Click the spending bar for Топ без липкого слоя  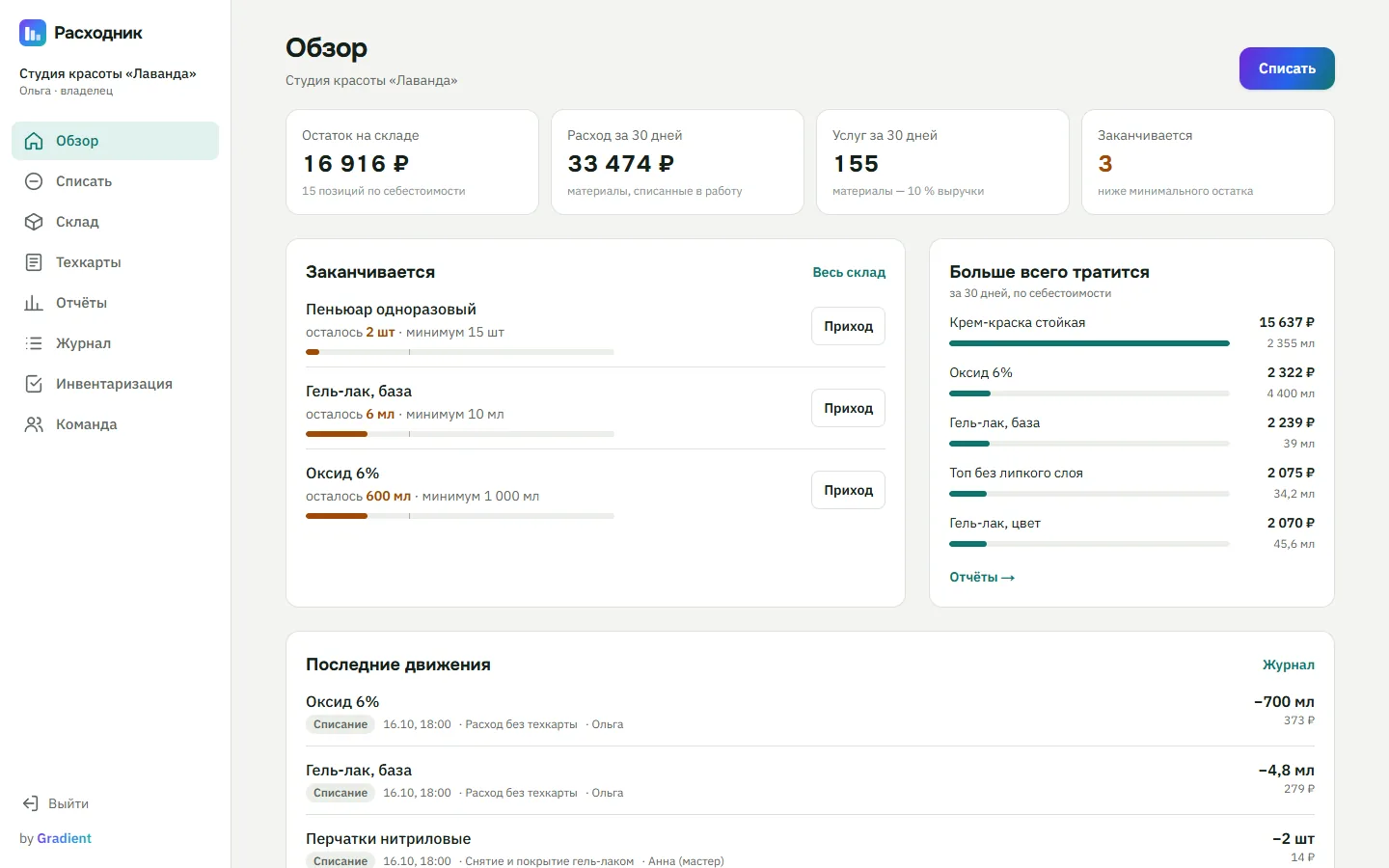1089,494
